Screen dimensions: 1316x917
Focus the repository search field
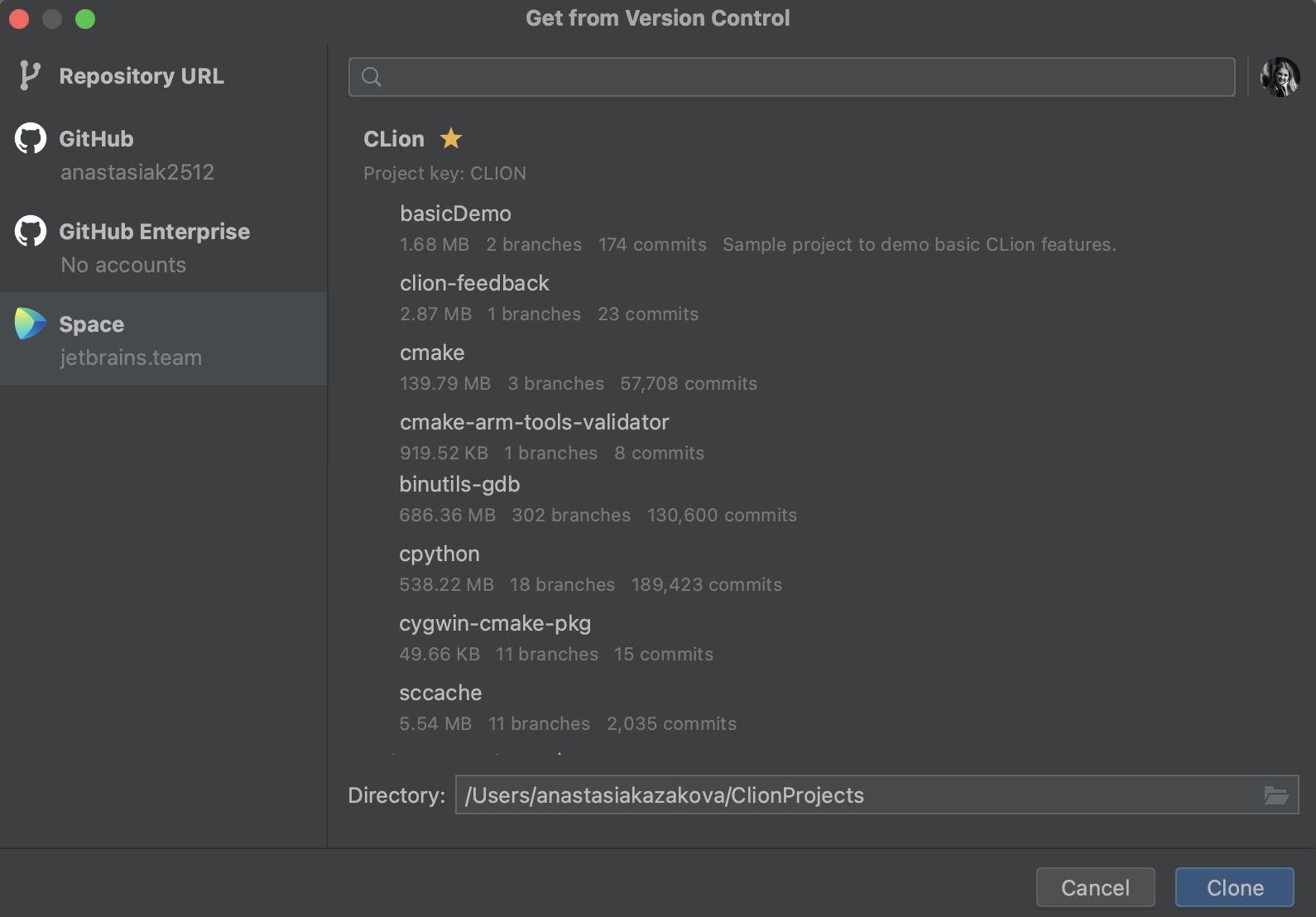[792, 77]
